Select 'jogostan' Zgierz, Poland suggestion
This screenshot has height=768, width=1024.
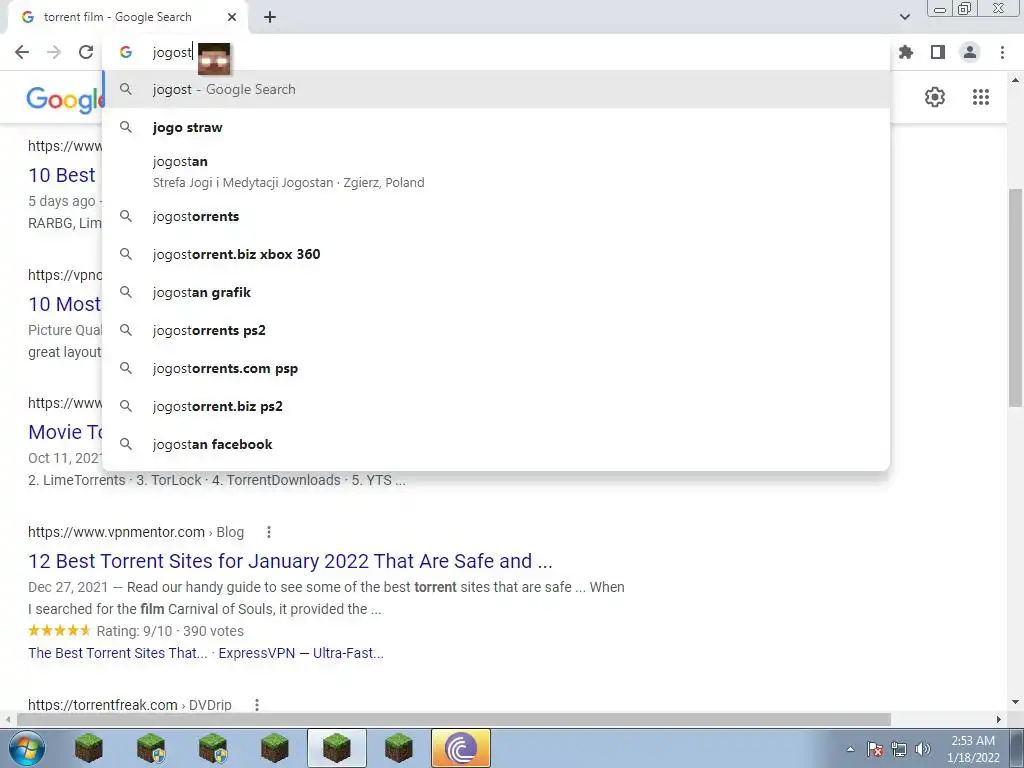(x=496, y=172)
